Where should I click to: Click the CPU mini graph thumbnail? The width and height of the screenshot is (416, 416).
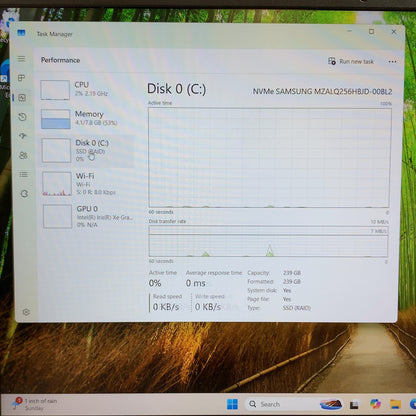point(55,90)
